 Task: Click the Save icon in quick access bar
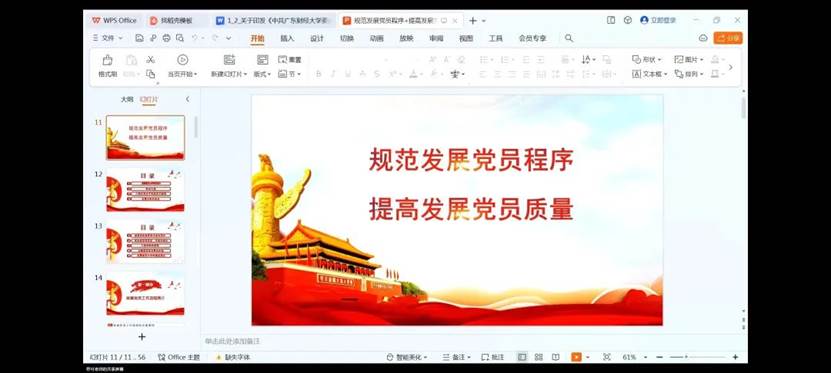pyautogui.click(x=139, y=38)
